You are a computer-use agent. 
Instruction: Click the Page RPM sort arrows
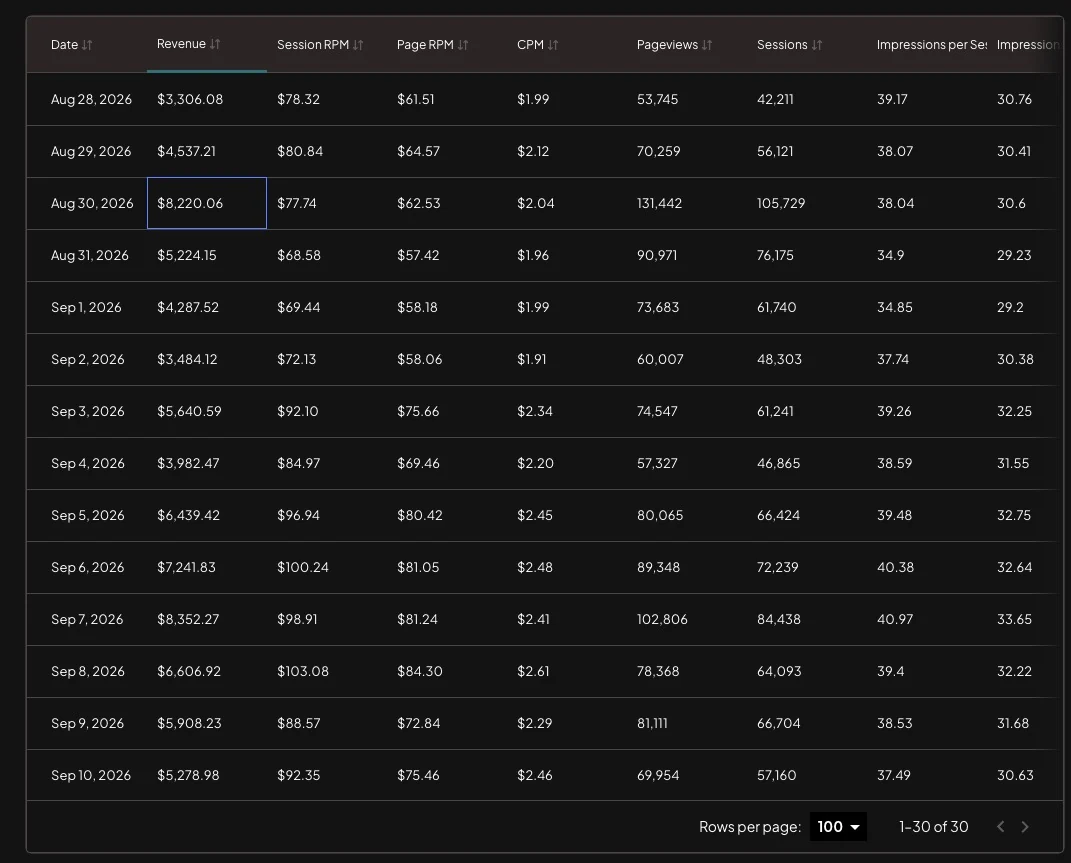[463, 45]
